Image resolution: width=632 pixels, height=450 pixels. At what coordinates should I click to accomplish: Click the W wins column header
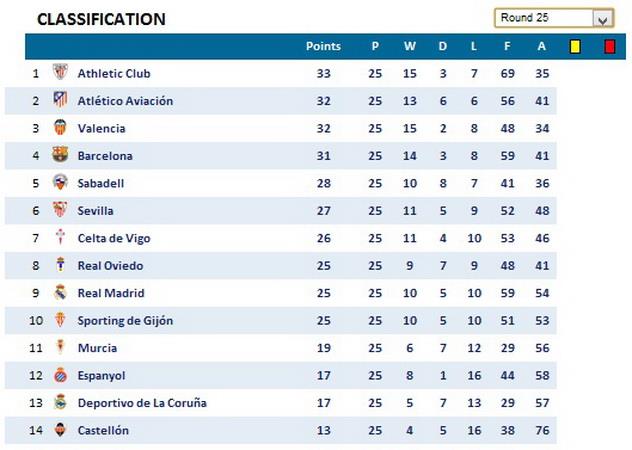click(x=409, y=46)
